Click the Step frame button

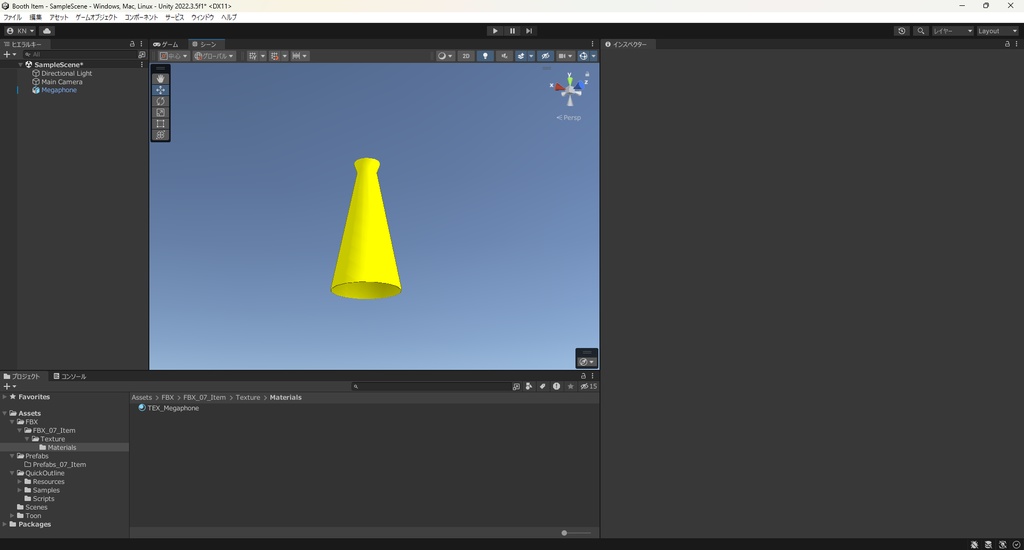(x=529, y=31)
